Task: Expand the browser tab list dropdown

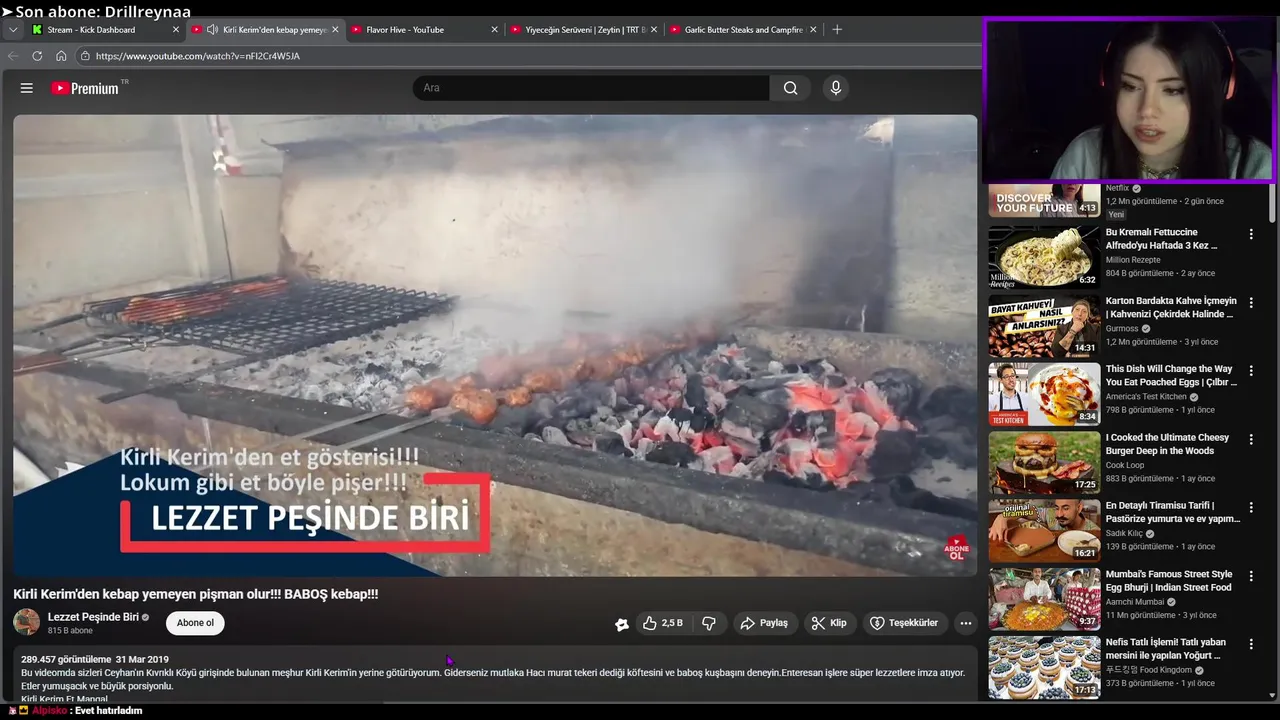Action: coord(13,30)
